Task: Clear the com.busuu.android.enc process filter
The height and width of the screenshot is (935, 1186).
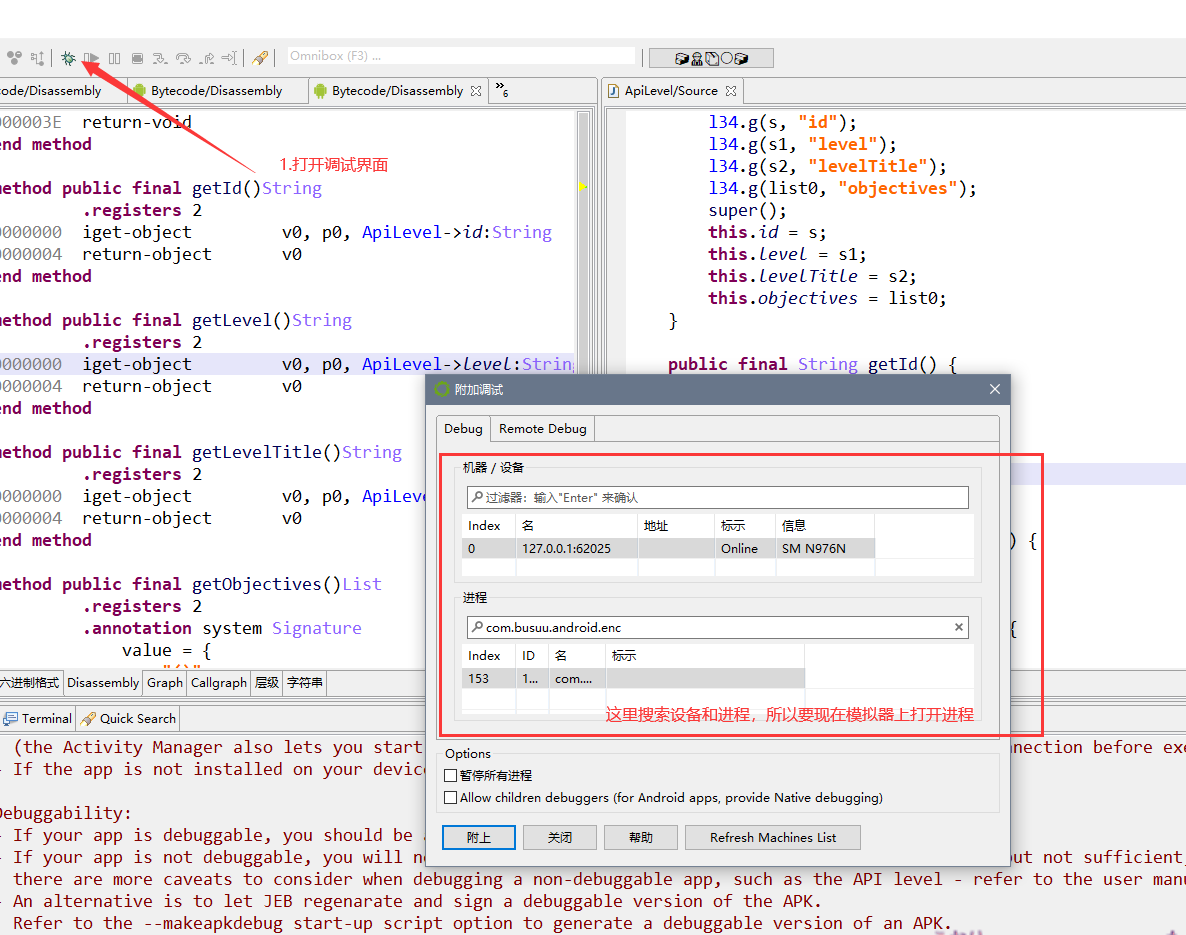Action: point(958,627)
